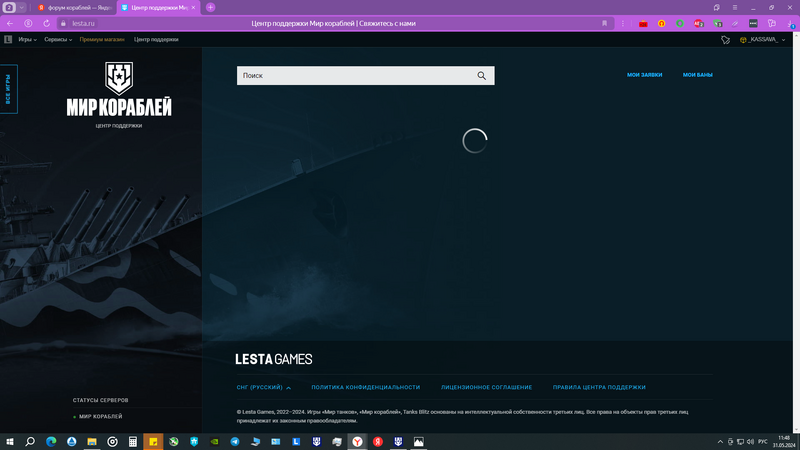Screen dimensions: 800x450
Task: Click the feather pen extension icon
Action: point(735,23)
